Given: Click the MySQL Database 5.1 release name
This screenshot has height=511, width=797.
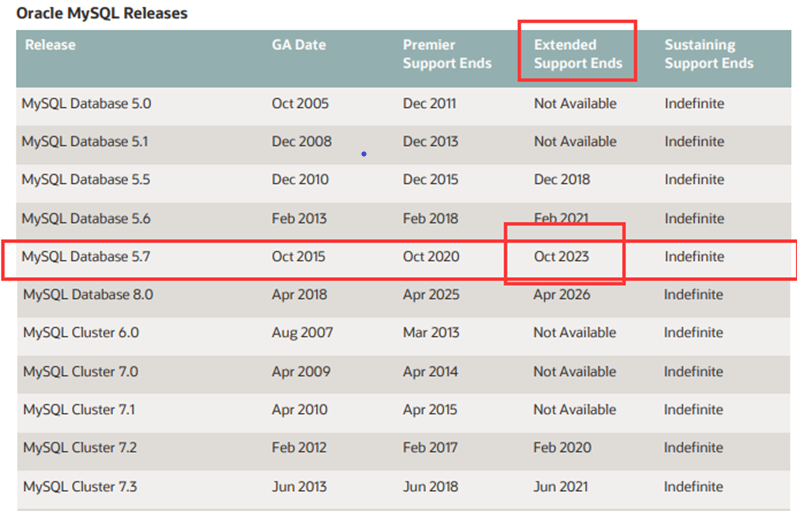Looking at the screenshot, I should pos(85,141).
